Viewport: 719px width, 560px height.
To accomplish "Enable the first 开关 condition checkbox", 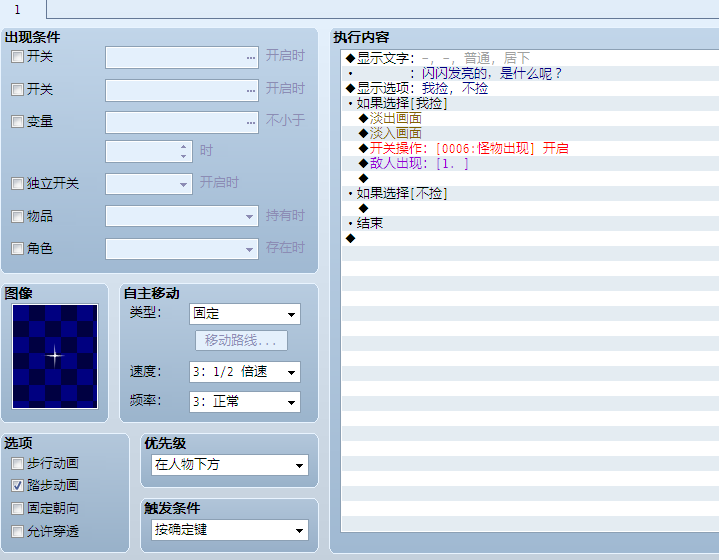I will [17, 57].
